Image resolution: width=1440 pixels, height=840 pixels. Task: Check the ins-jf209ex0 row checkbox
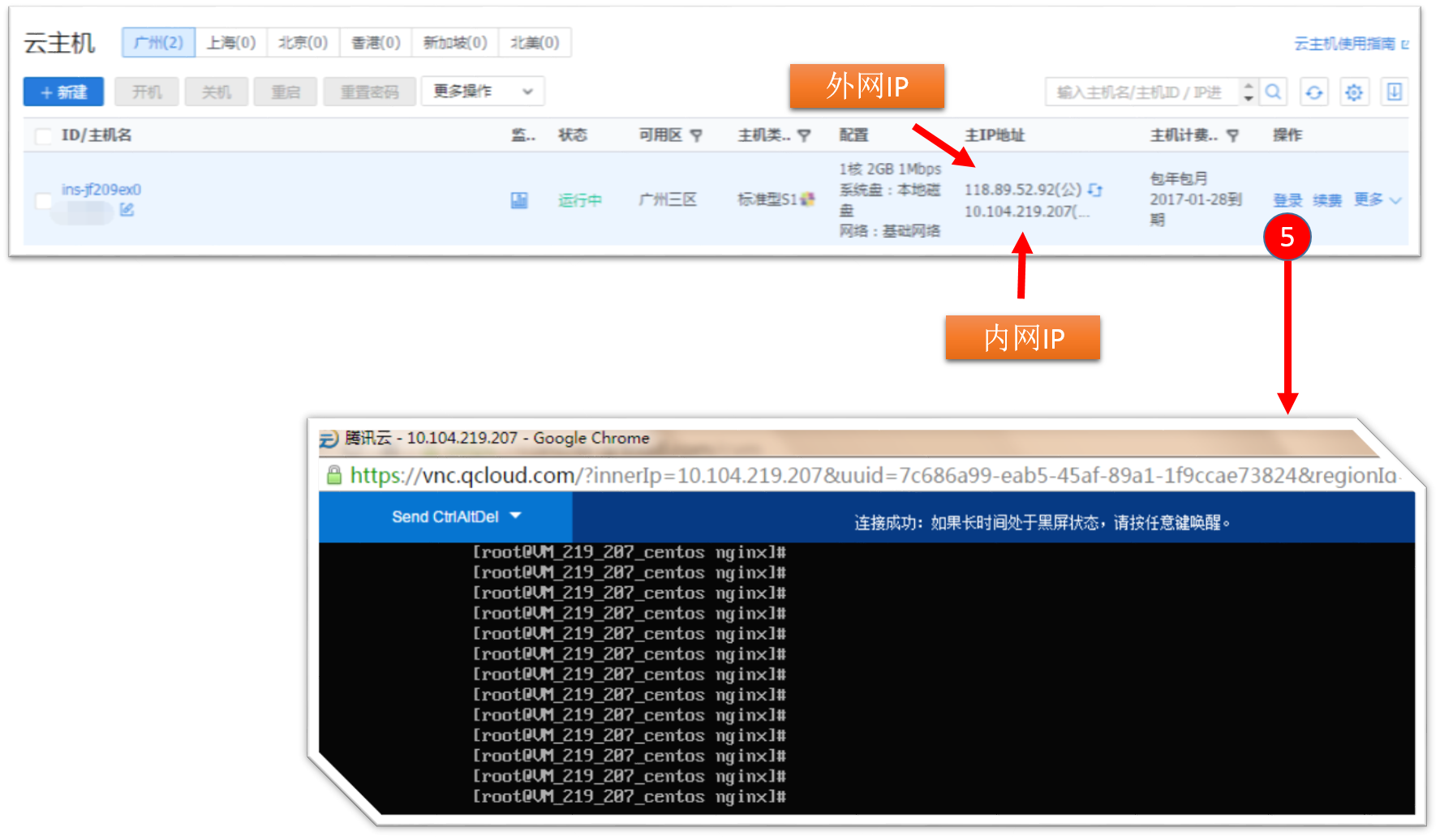(x=44, y=200)
